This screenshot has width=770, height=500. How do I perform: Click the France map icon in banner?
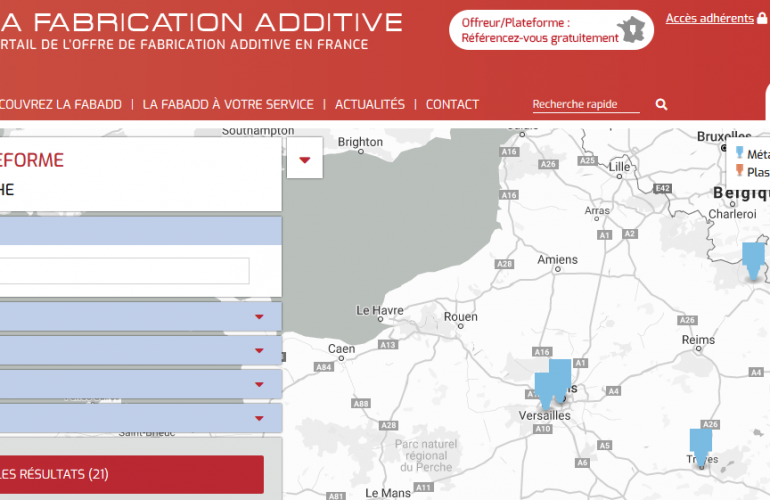pyautogui.click(x=633, y=30)
